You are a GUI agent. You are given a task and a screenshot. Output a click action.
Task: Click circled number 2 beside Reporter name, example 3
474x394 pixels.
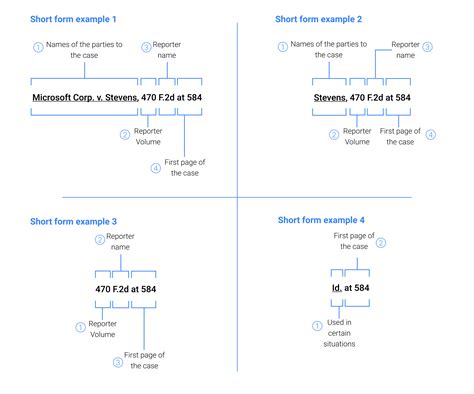99,240
